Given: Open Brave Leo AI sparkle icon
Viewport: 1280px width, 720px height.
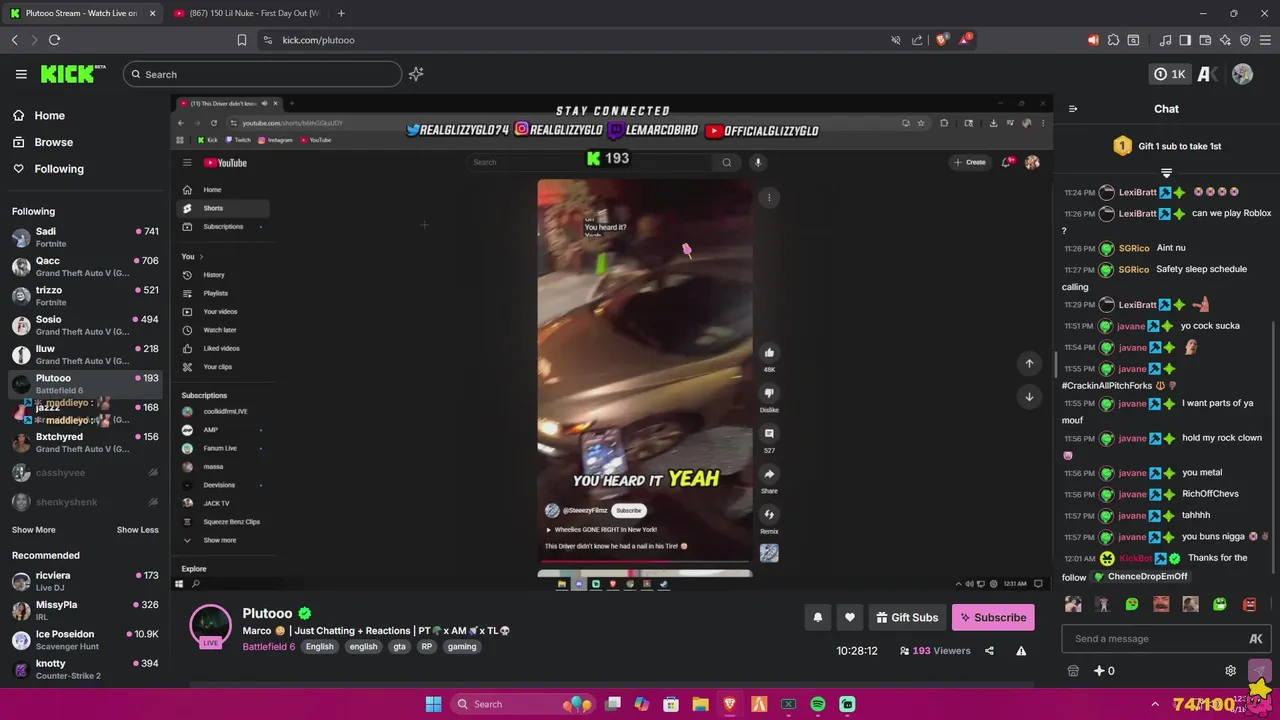Looking at the screenshot, I should coord(1225,40).
